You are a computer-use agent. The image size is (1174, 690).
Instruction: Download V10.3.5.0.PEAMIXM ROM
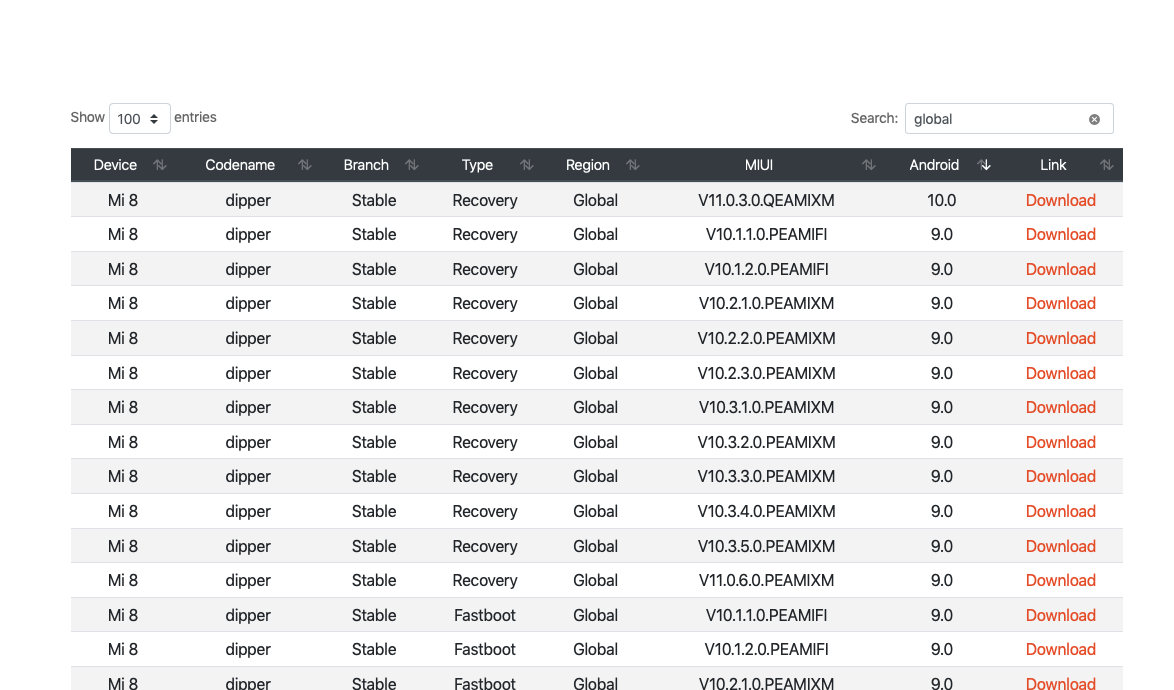click(x=1060, y=546)
